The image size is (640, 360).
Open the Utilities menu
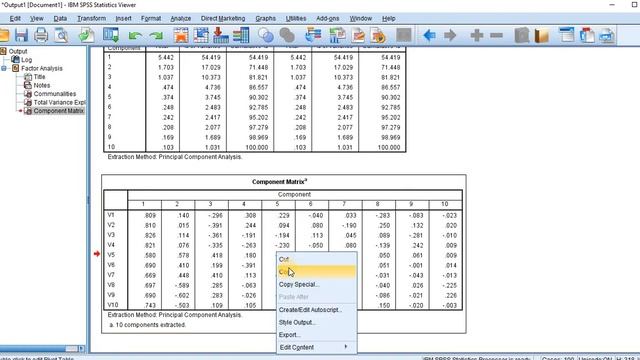coord(296,18)
